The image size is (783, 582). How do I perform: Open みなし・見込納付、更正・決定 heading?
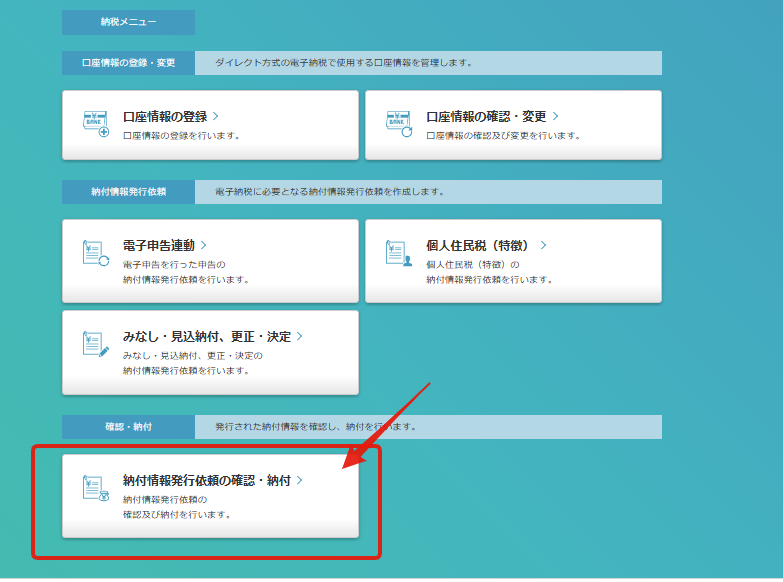(207, 336)
